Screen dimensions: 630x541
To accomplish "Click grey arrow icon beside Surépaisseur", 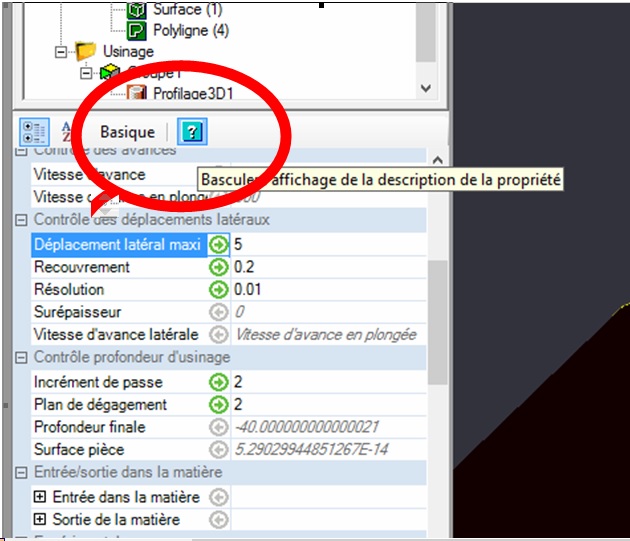I will click(x=219, y=312).
